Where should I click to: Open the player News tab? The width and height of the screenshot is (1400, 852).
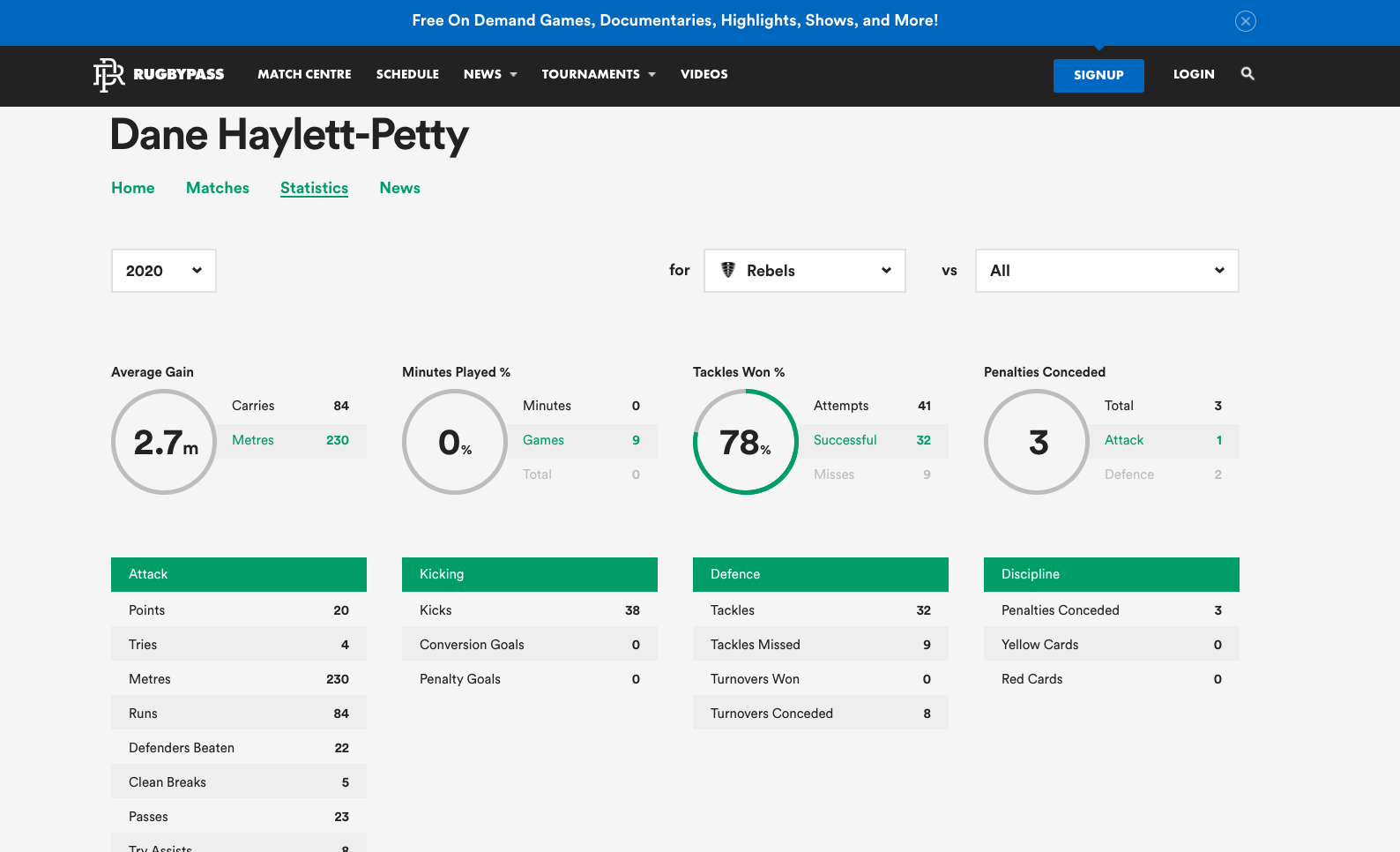tap(400, 188)
